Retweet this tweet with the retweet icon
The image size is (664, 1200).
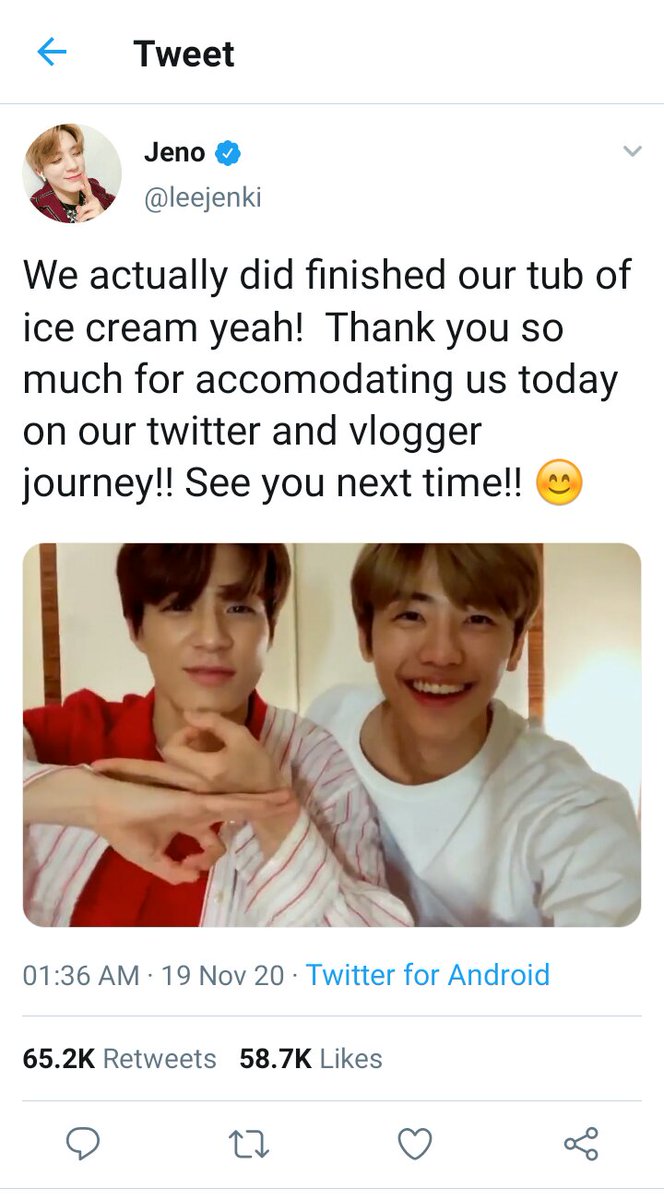point(248,1143)
